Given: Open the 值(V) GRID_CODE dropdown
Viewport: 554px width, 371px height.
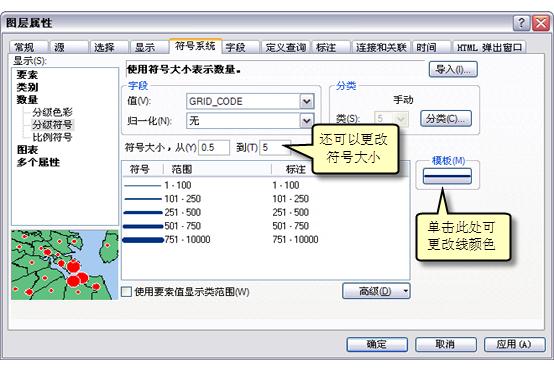Looking at the screenshot, I should click(307, 102).
